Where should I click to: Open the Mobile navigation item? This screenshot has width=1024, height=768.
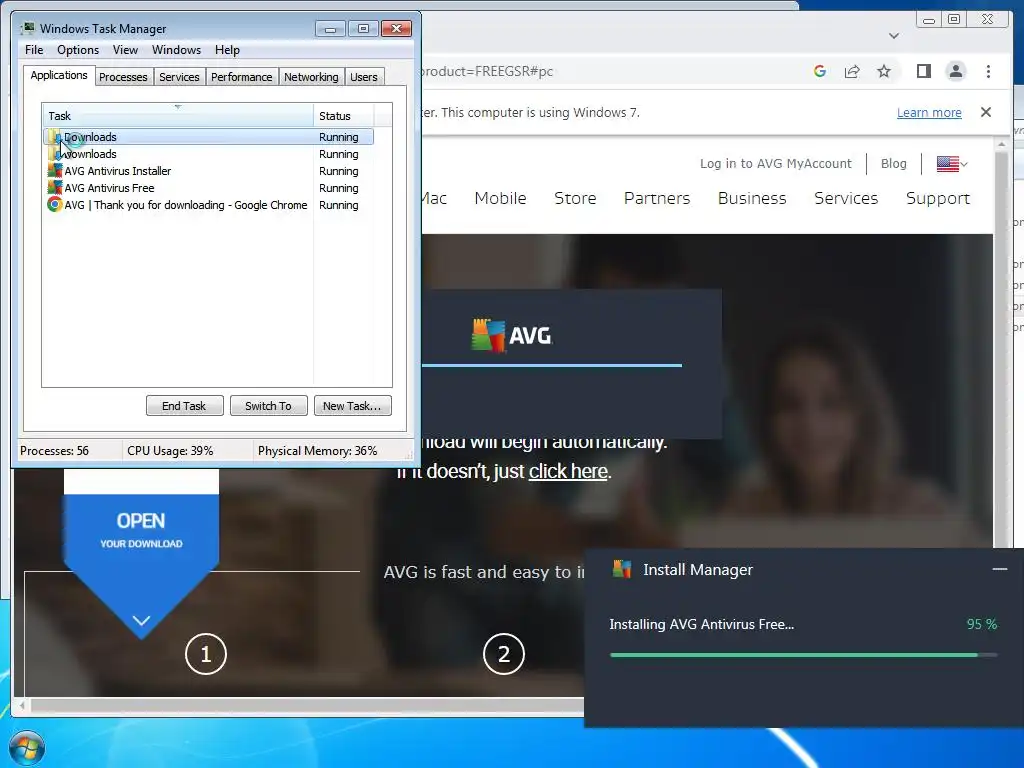tap(500, 198)
